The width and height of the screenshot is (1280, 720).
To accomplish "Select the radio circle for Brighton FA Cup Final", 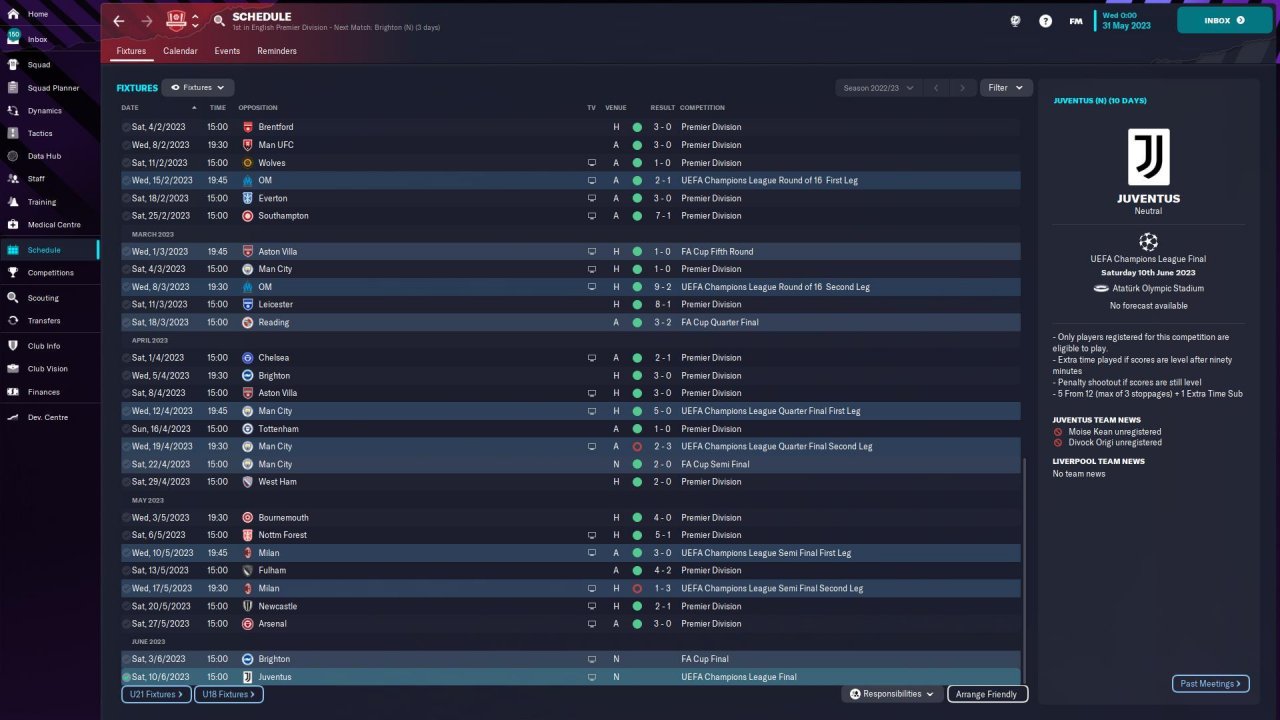I will pyautogui.click(x=126, y=659).
